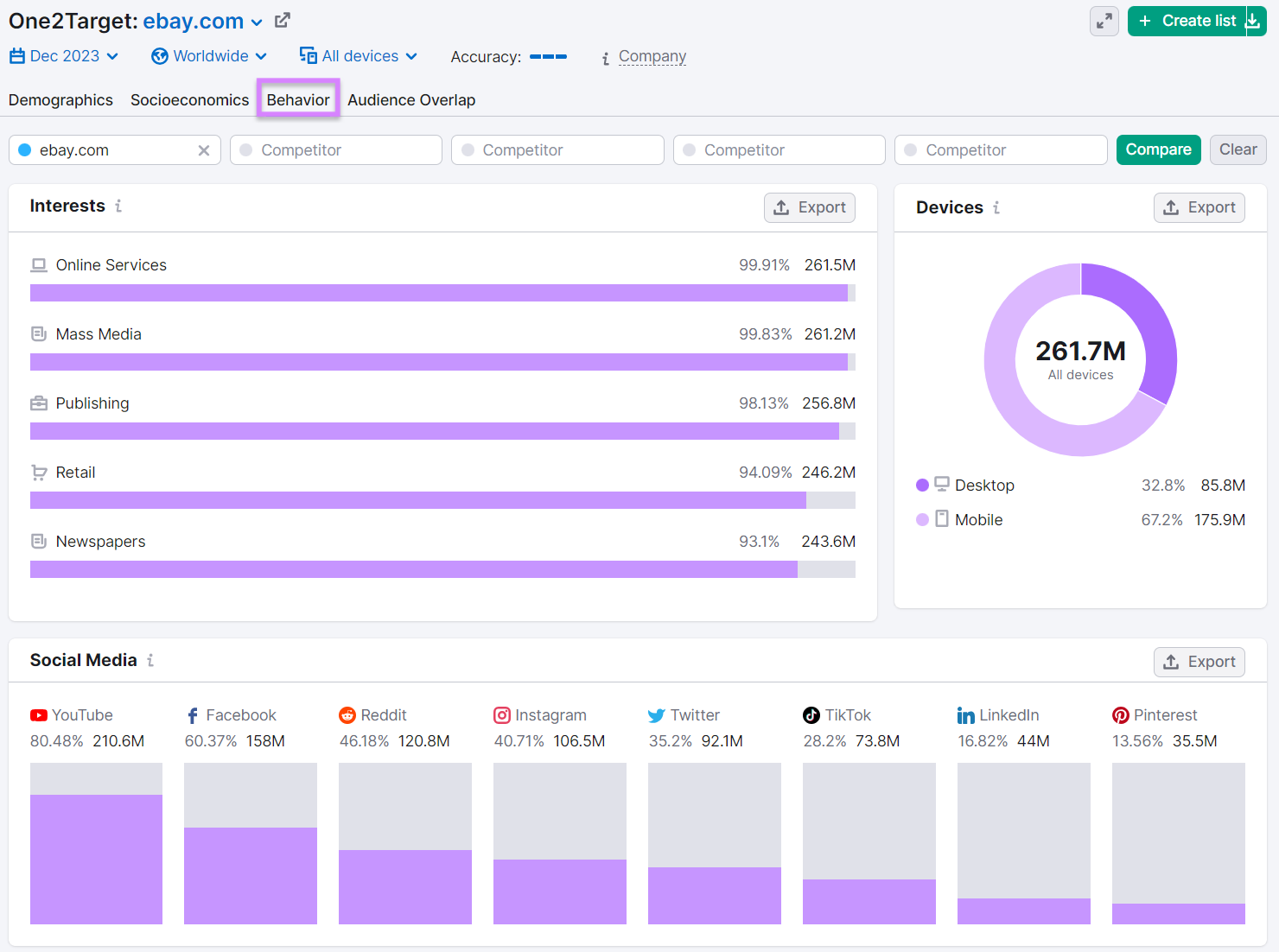
Task: Click the LinkedIn icon in Social Media
Action: click(965, 715)
